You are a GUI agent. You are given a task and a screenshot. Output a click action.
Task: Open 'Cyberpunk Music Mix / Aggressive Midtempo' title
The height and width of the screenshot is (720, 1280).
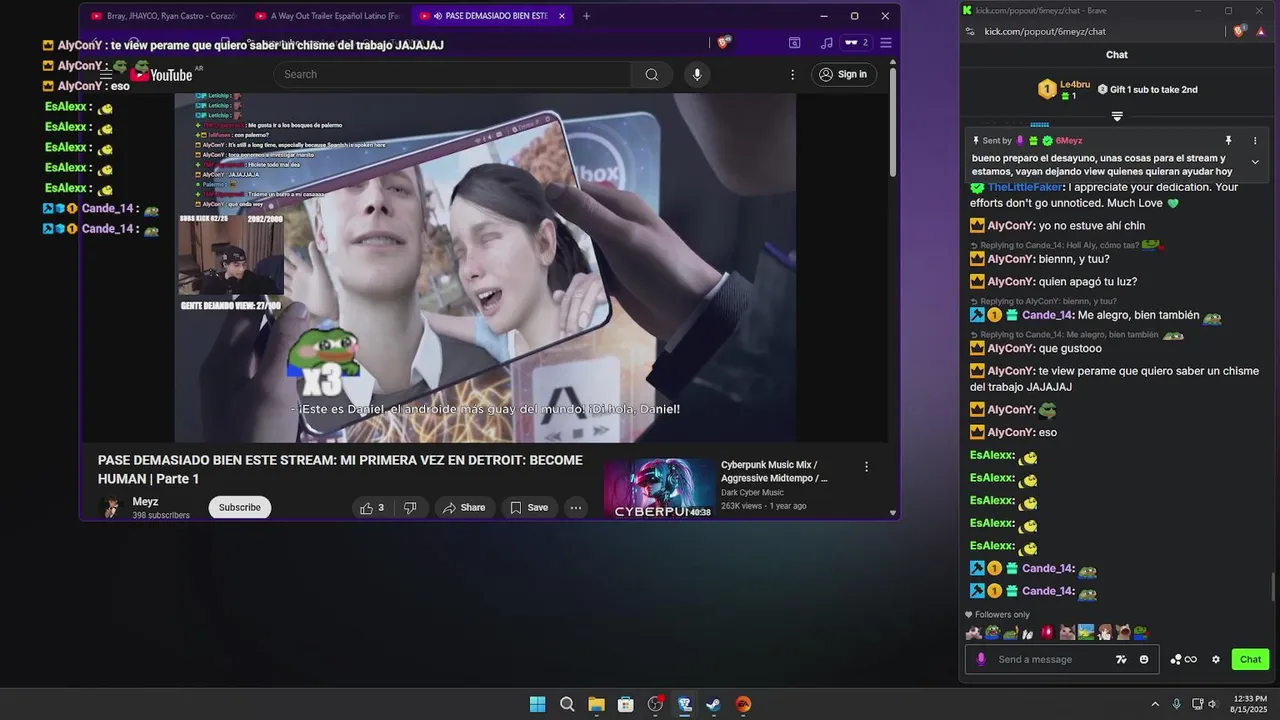point(774,471)
